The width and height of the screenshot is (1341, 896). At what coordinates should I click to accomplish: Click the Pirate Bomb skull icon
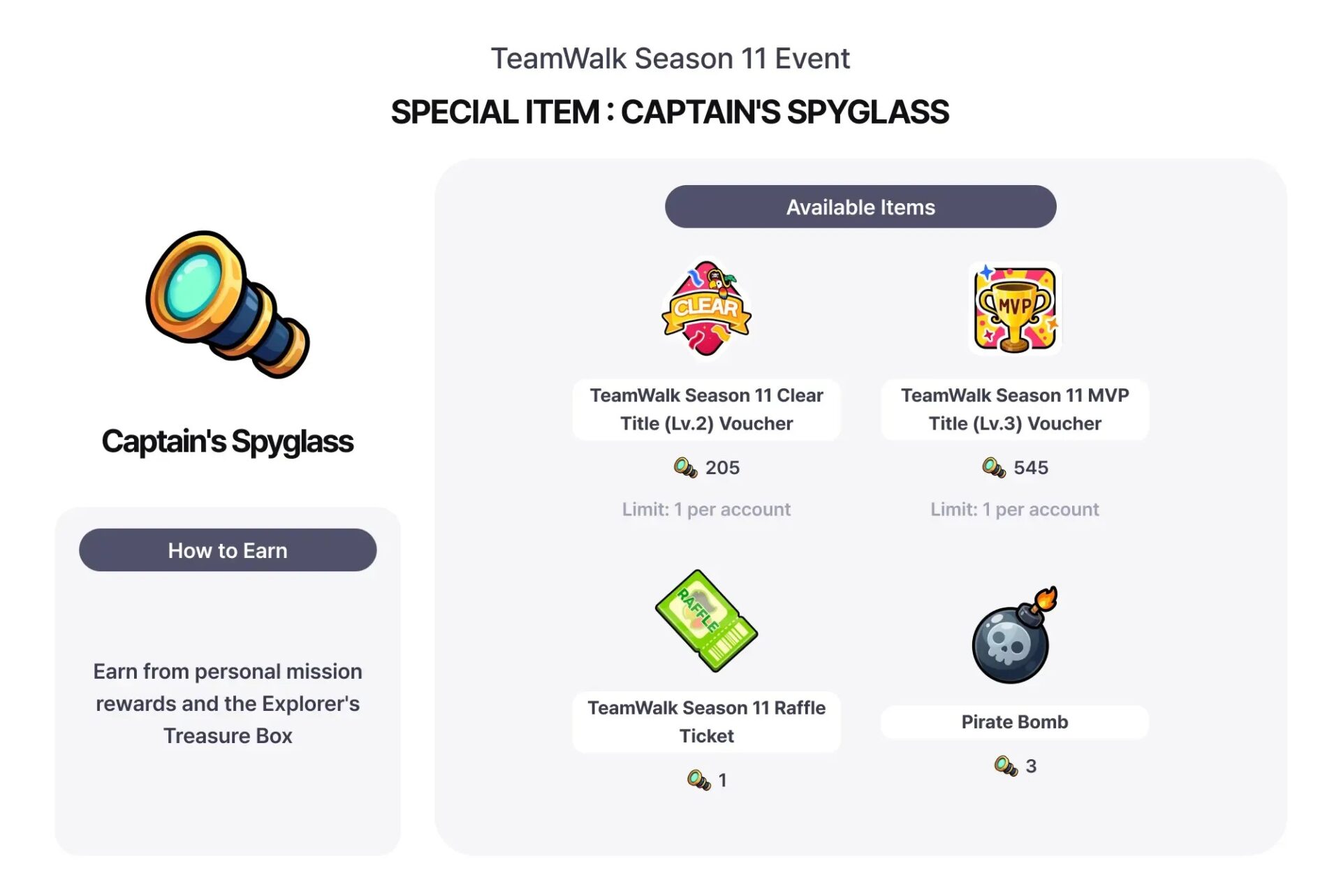(1014, 635)
